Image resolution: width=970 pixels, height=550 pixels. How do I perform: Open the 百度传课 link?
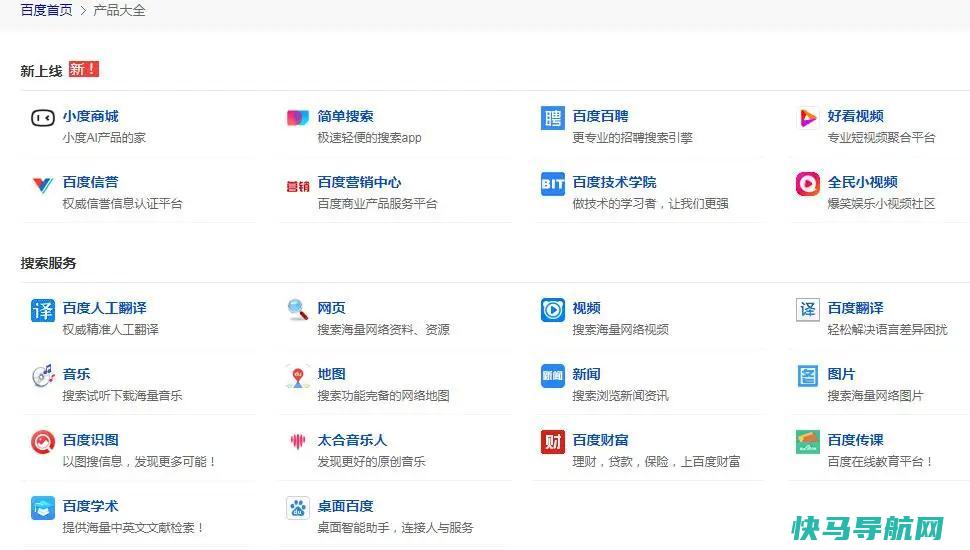tap(855, 440)
